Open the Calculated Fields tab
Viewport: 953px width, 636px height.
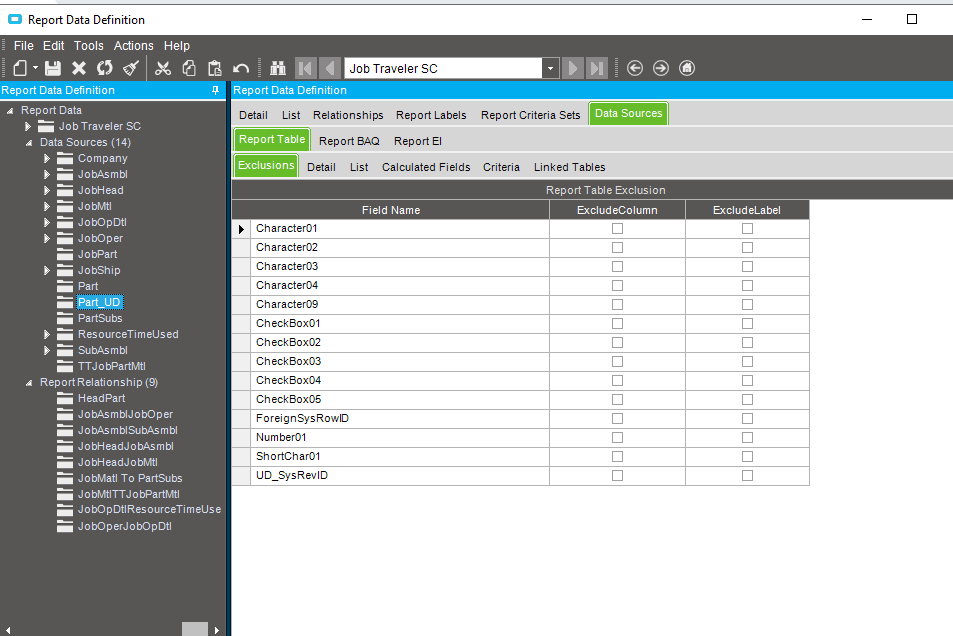[426, 167]
